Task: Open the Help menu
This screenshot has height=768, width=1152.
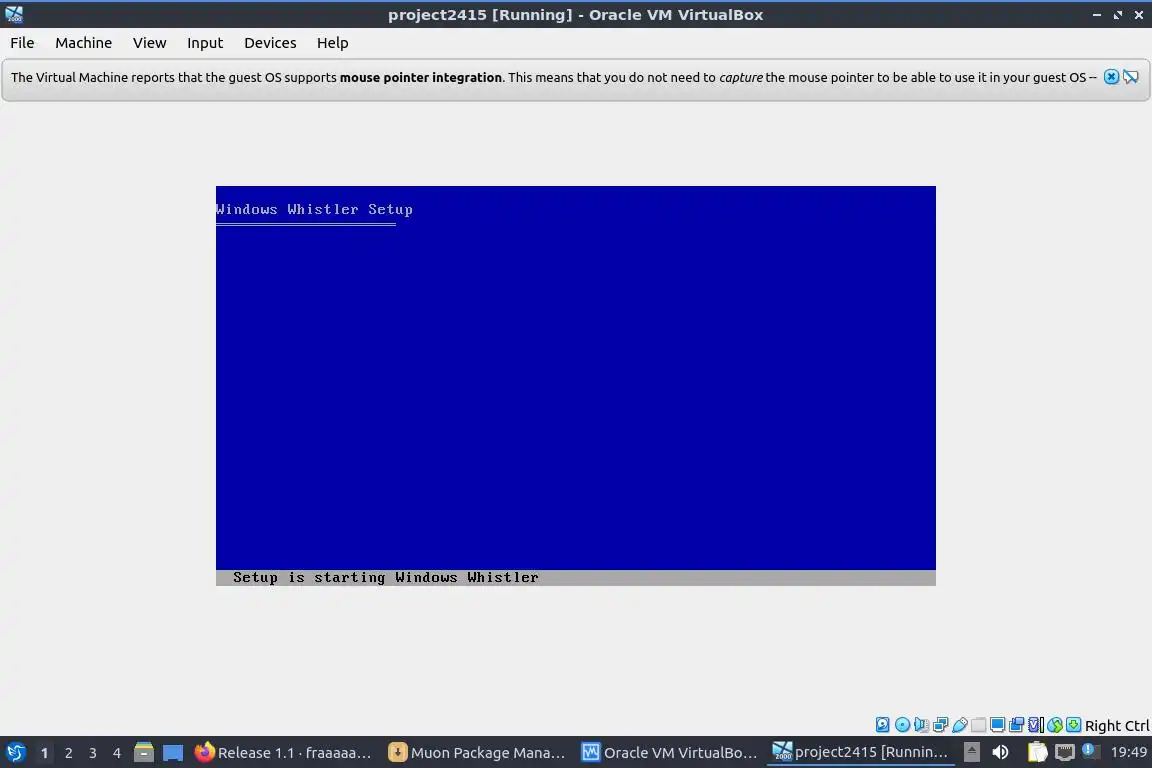Action: 332,43
